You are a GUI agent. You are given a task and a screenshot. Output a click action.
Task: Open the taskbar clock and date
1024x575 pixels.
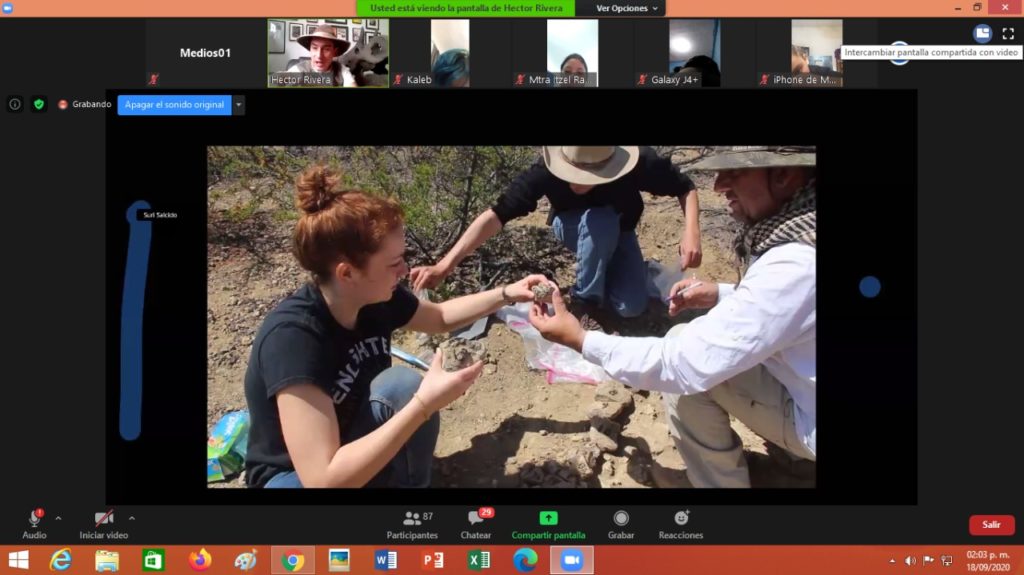(x=988, y=561)
